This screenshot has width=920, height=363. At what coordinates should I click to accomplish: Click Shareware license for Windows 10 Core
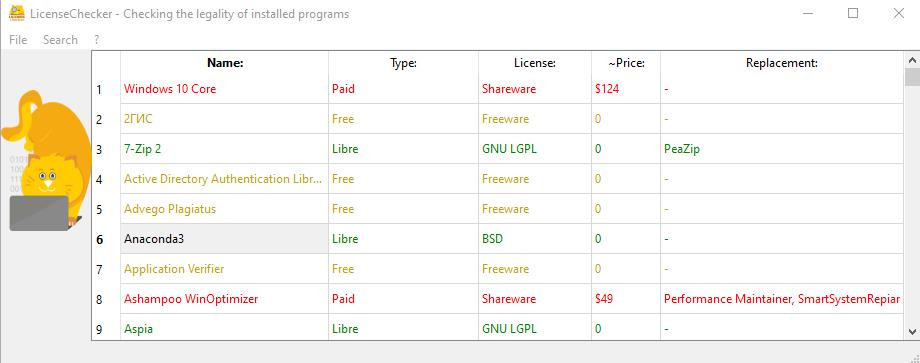click(x=535, y=89)
